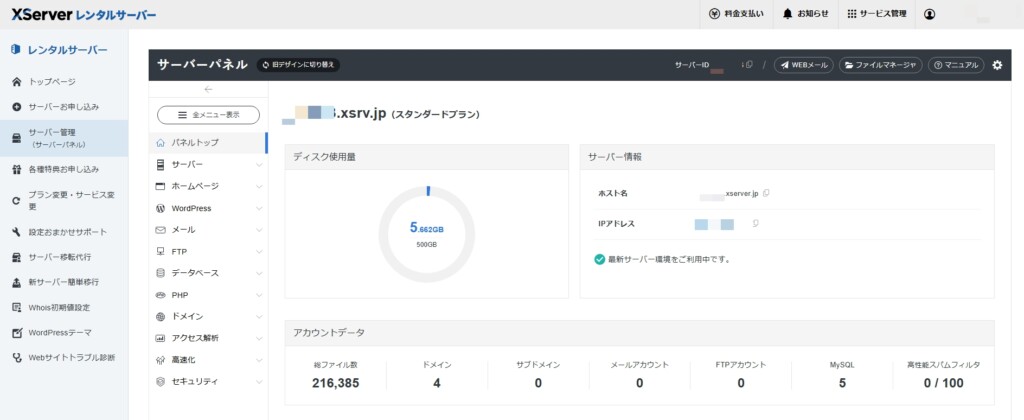This screenshot has width=1024, height=420.
Task: Open the settings gear in server panel header
Action: click(x=997, y=65)
